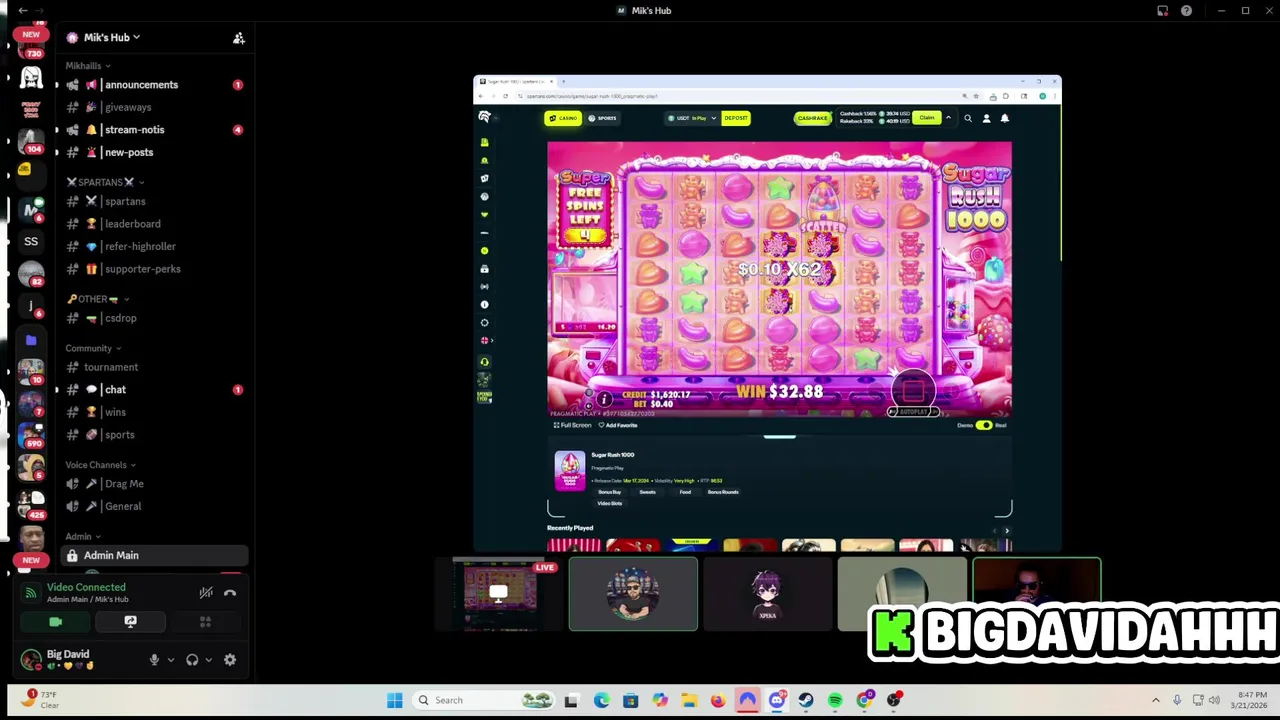Go back using Discord's title bar arrow

pos(23,10)
